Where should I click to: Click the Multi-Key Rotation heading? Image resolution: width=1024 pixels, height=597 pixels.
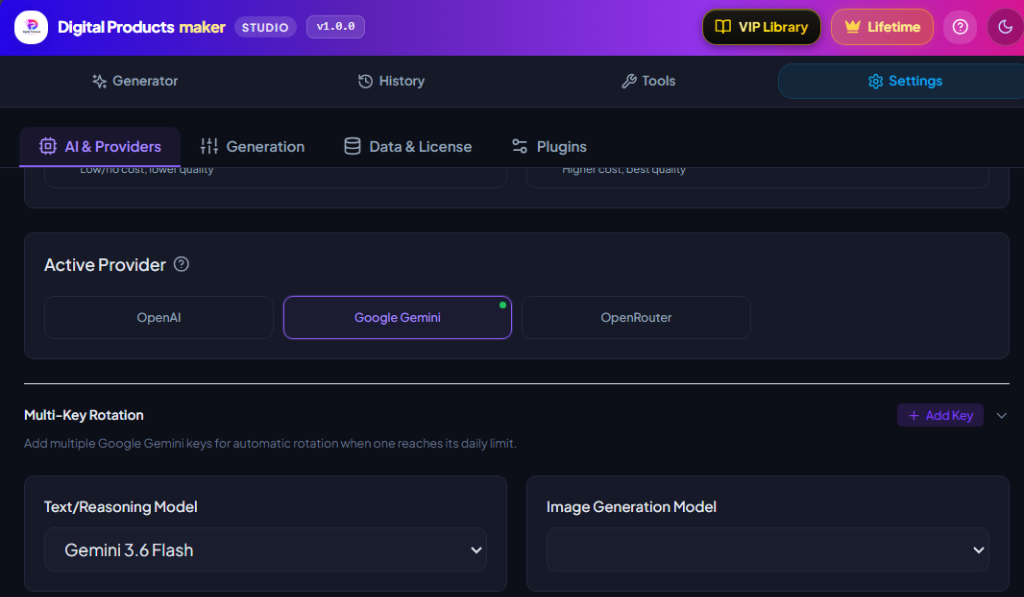84,415
